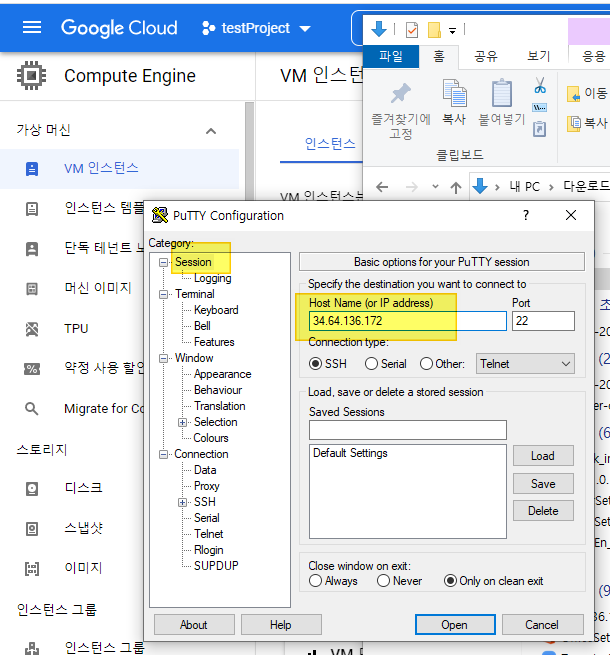The height and width of the screenshot is (655, 610).
Task: Click the Help button in PuTTY
Action: (281, 625)
